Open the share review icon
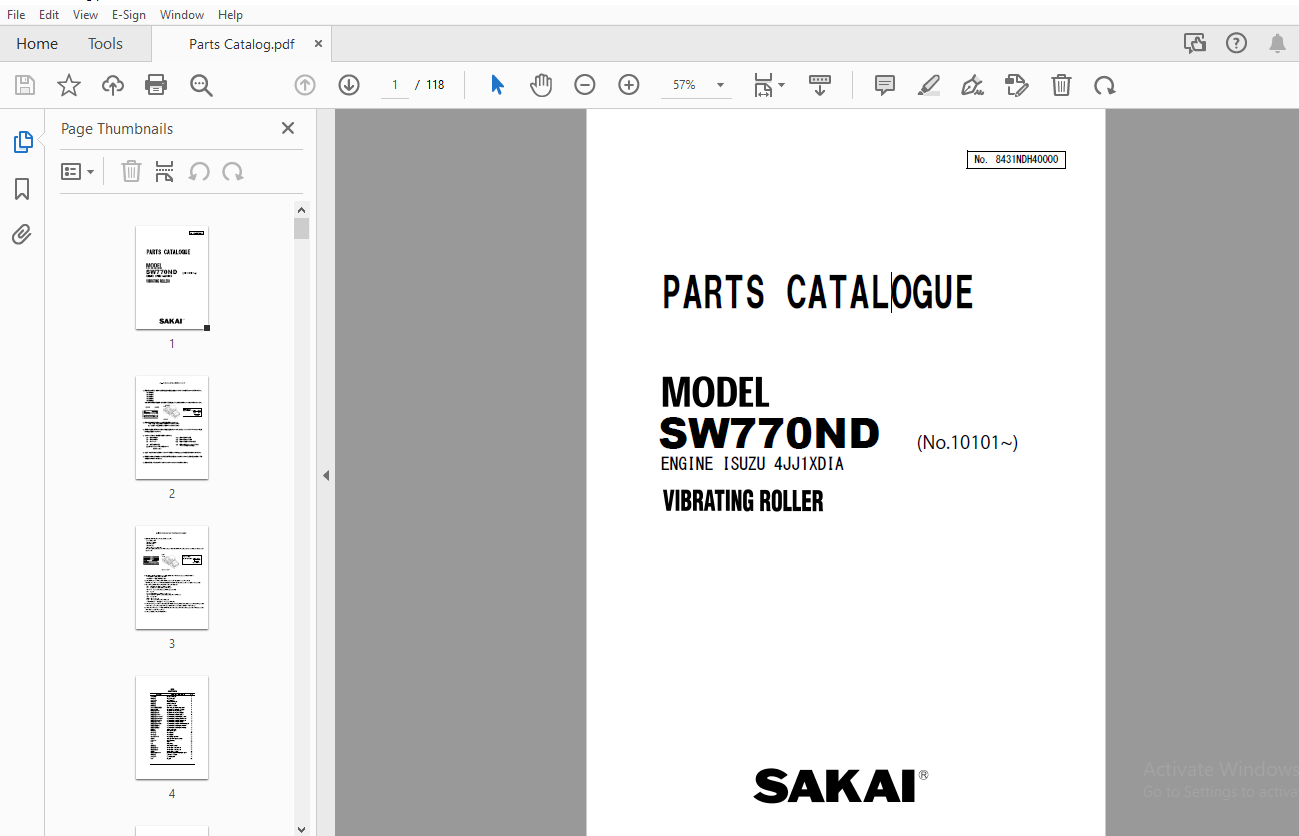1299x836 pixels. click(1194, 43)
